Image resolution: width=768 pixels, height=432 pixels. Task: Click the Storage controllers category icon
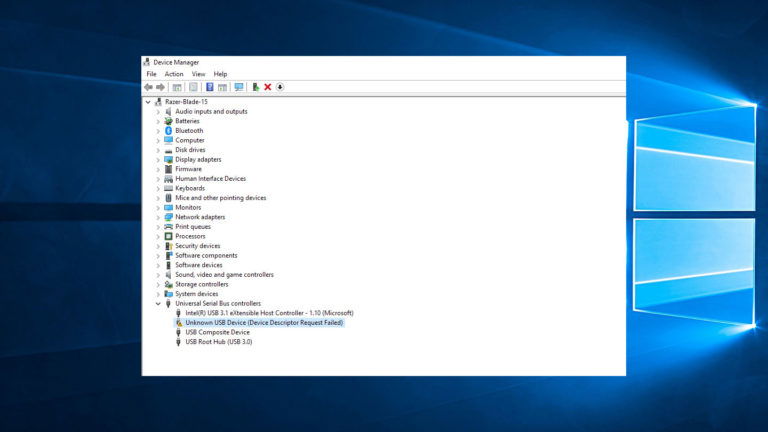[x=168, y=284]
